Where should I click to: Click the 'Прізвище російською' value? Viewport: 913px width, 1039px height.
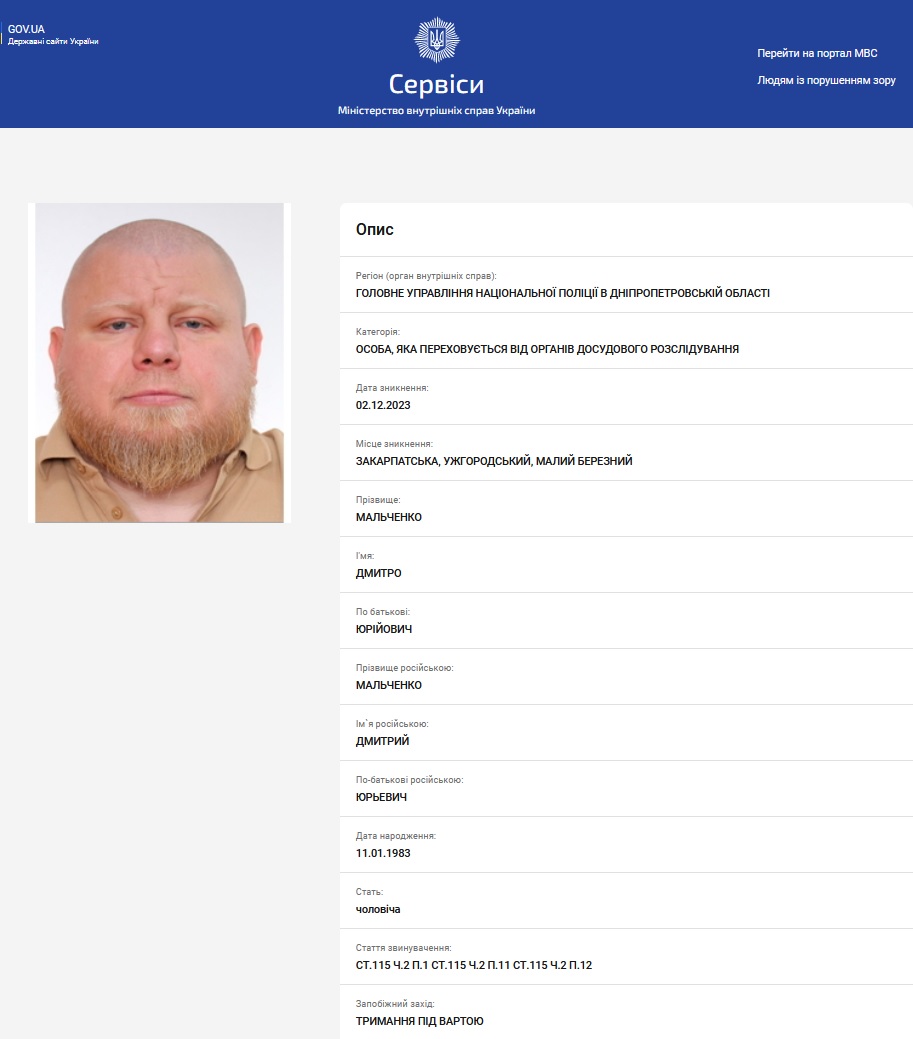coord(388,685)
